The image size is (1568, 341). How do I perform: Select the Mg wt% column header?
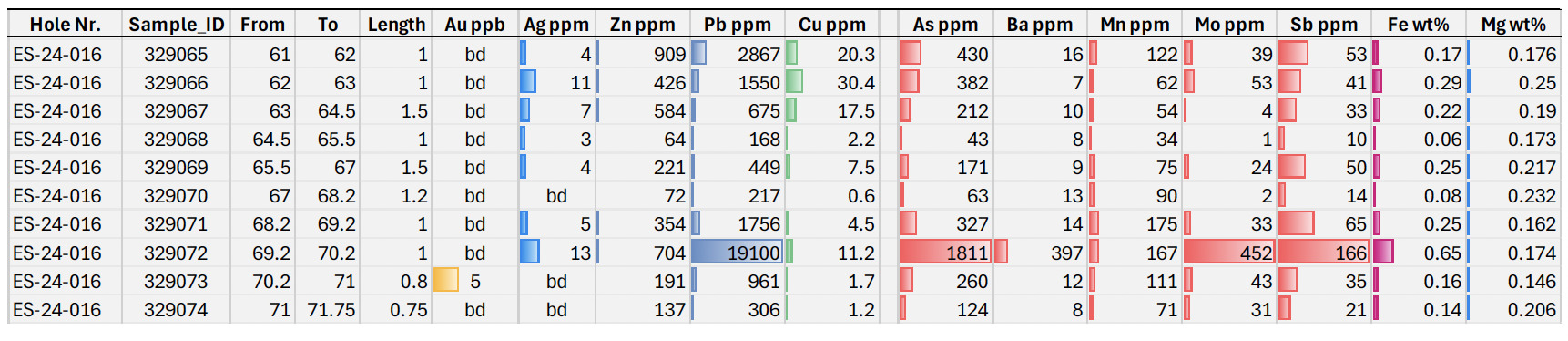(x=1513, y=25)
